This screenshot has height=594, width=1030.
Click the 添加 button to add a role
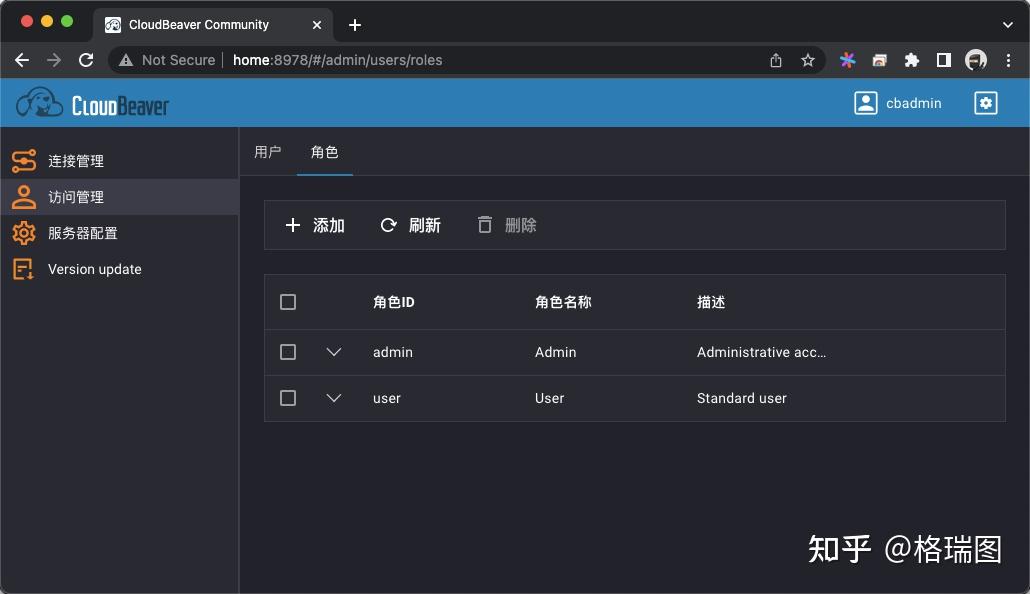click(x=314, y=225)
